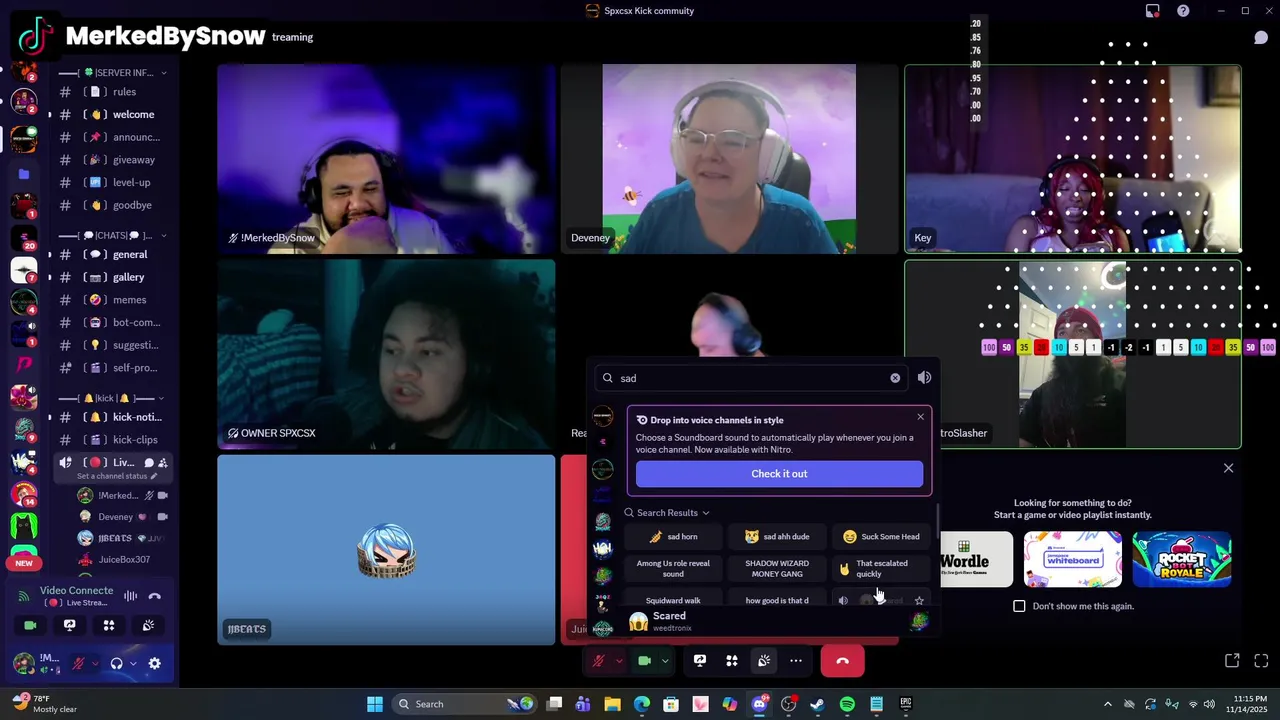This screenshot has height=720, width=1280.
Task: Toggle camera in the sidebar voice panel
Action: click(30, 625)
